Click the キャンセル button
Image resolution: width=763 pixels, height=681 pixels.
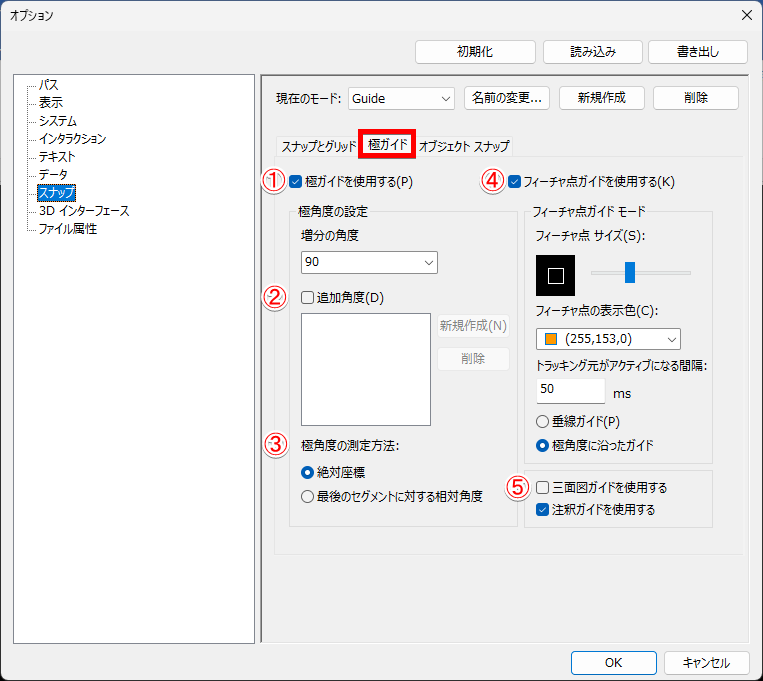click(x=707, y=663)
